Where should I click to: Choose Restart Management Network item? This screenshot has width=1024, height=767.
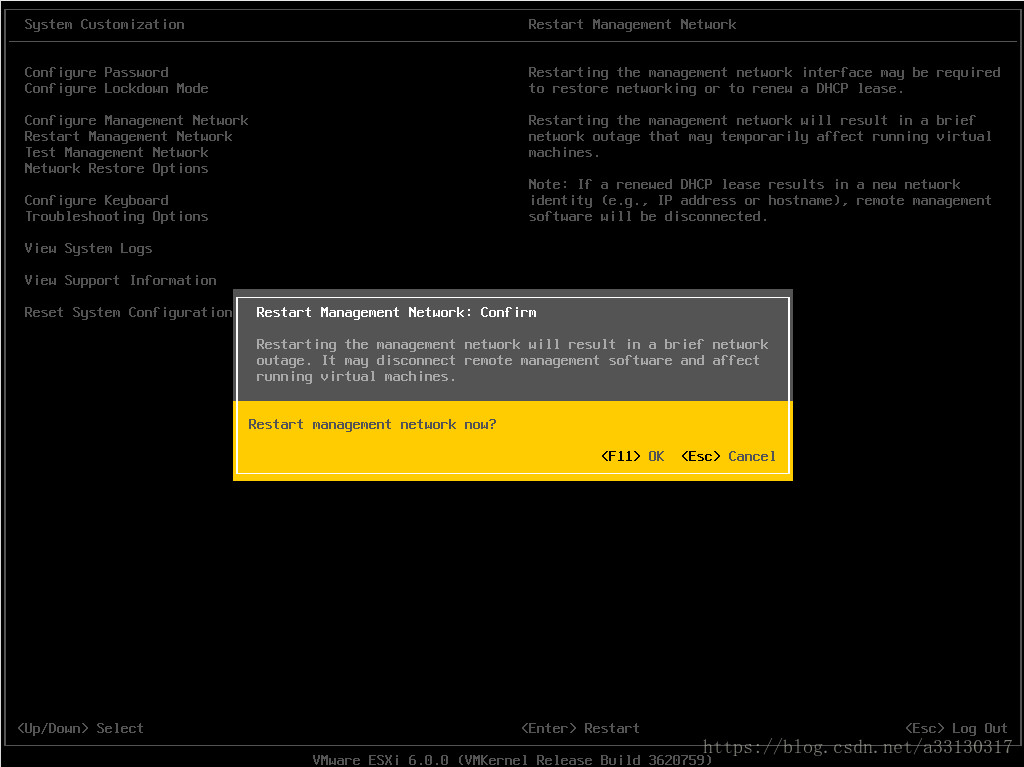[128, 136]
